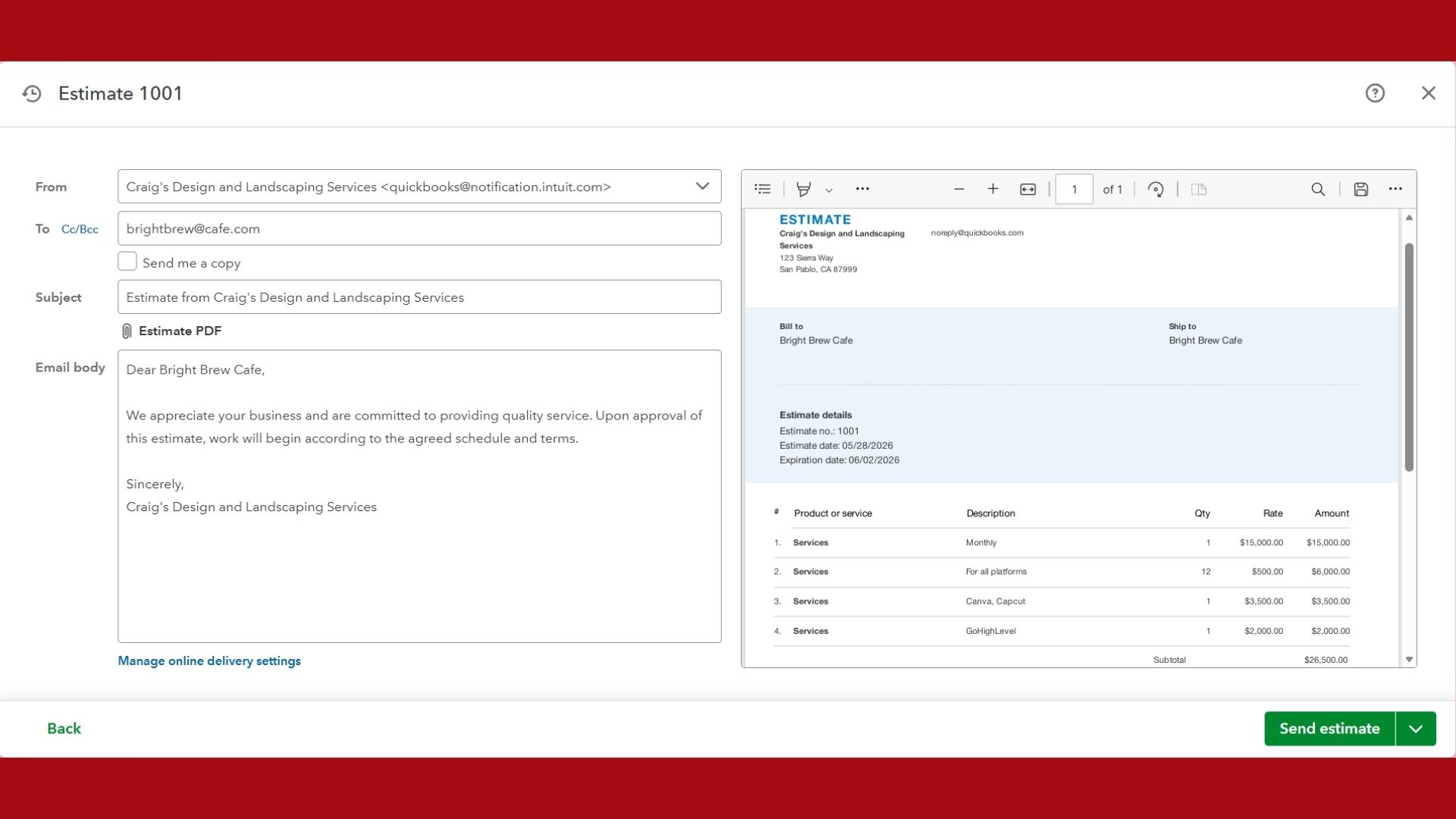Screen dimensions: 1456x819
Task: Open Manage online delivery settings link
Action: [x=209, y=661]
